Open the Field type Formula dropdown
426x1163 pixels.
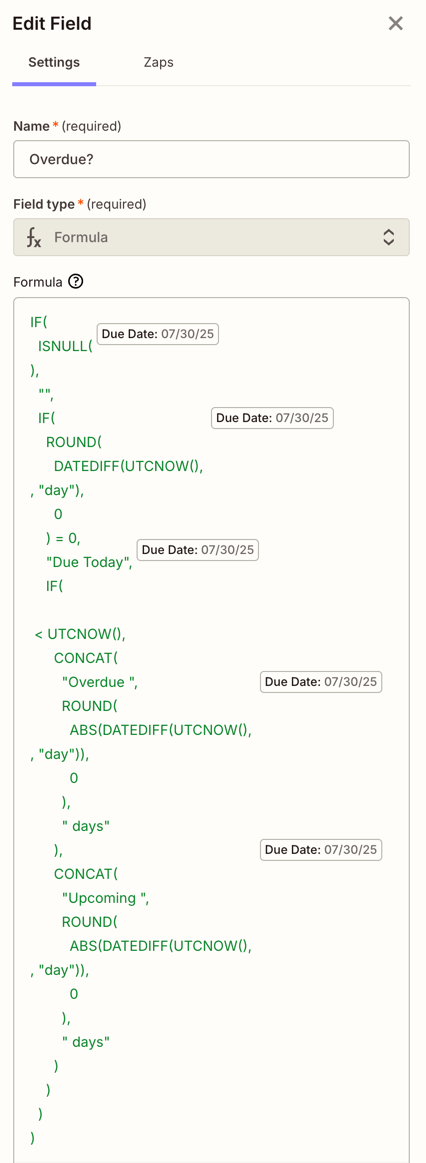(x=212, y=237)
